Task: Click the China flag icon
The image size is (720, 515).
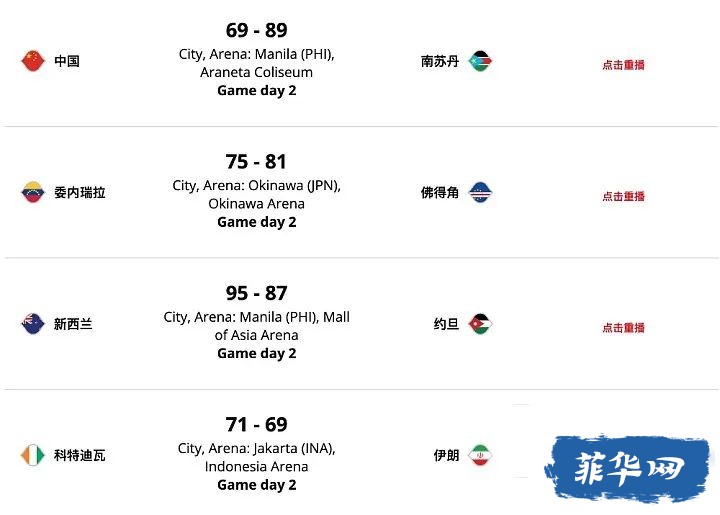Action: click(33, 61)
